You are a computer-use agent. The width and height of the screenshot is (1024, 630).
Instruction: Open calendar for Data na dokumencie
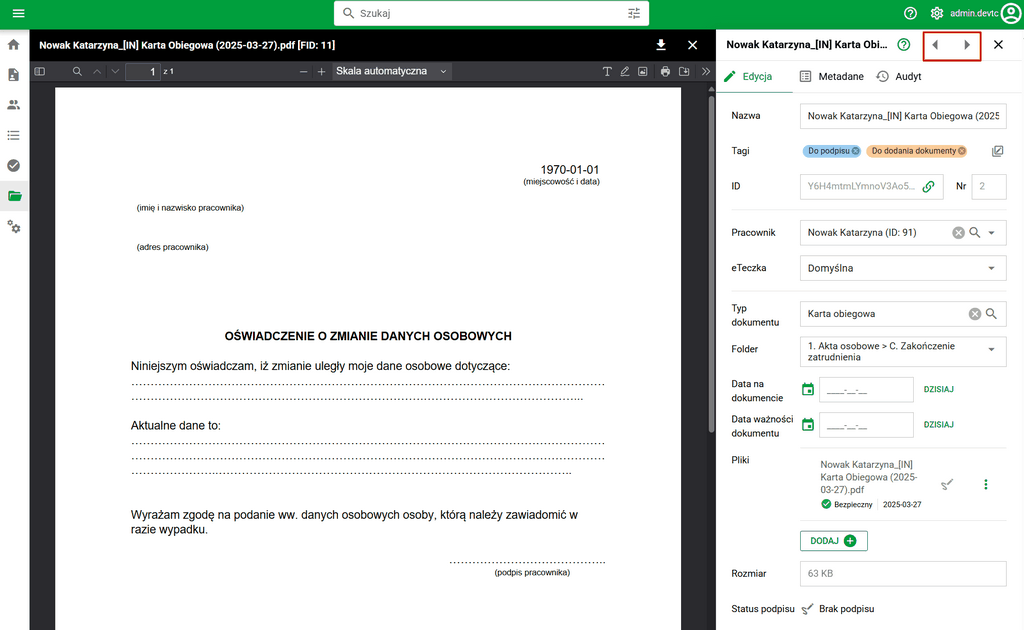[808, 389]
